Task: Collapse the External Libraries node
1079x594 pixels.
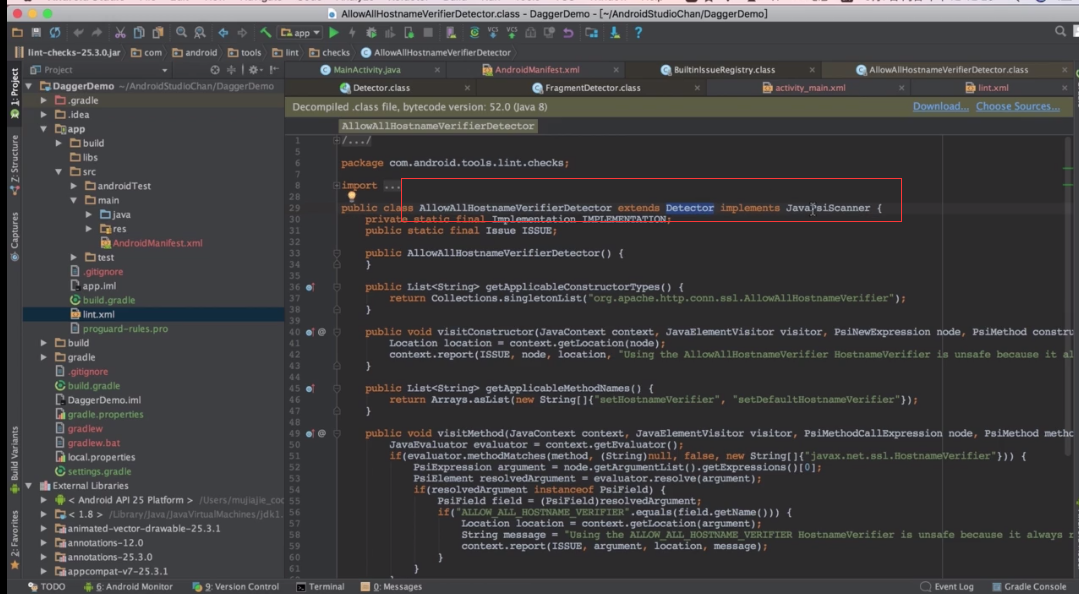Action: click(29, 485)
